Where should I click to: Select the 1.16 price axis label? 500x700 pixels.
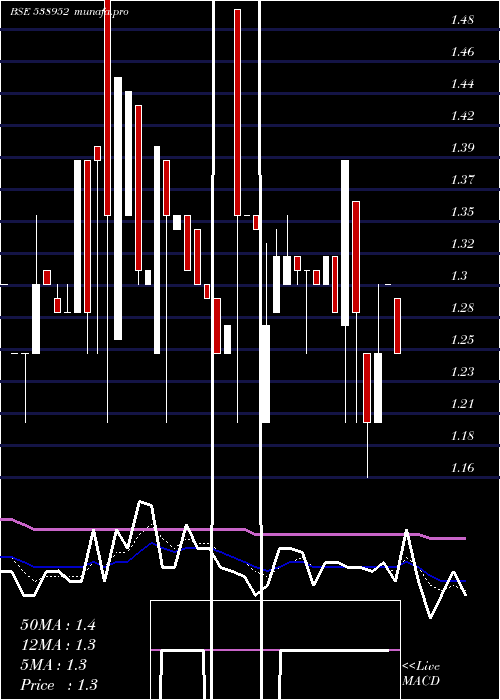(x=462, y=468)
